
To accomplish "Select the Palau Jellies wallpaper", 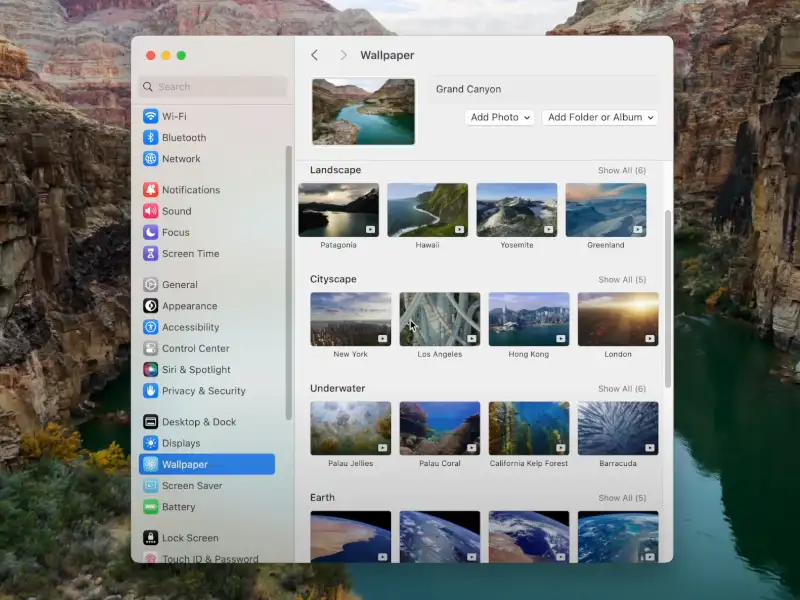I will [x=351, y=429].
